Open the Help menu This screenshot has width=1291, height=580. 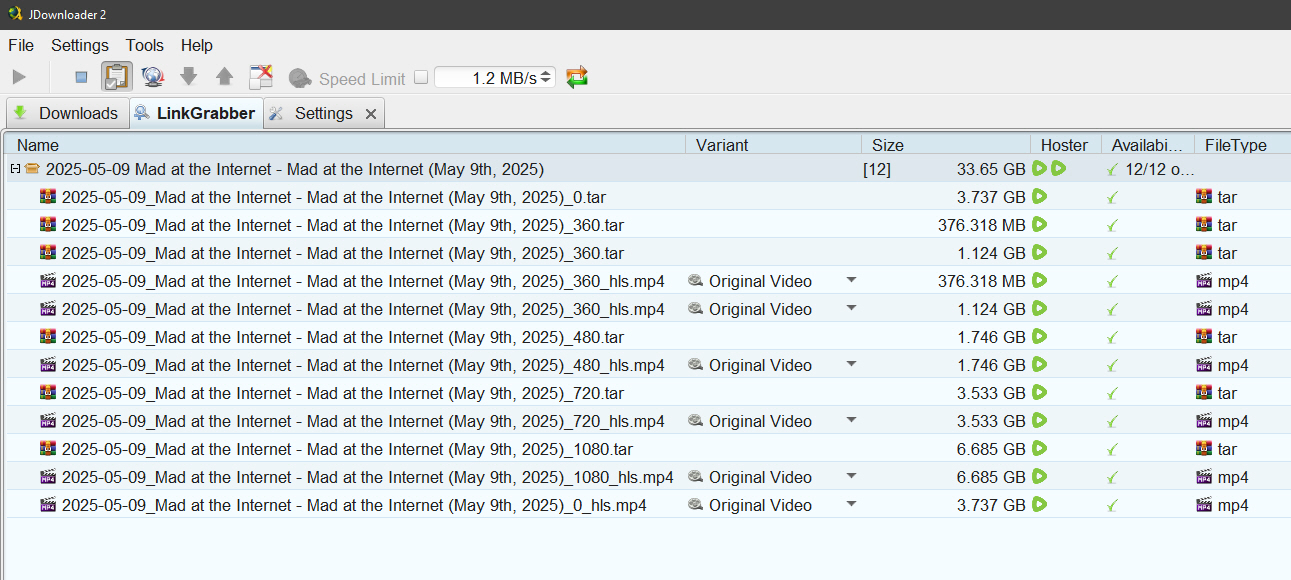point(197,45)
